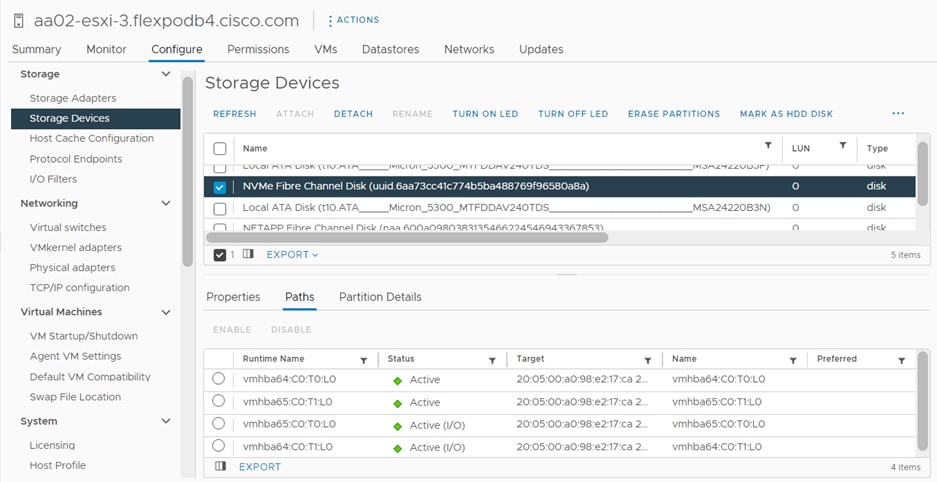Open Default VM Compatibility

[x=90, y=377]
